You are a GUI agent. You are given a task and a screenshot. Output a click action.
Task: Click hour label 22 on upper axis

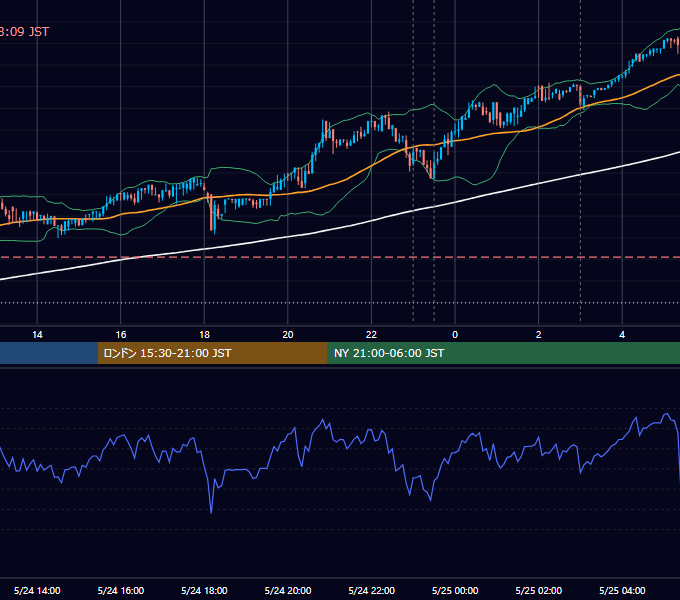pos(371,335)
